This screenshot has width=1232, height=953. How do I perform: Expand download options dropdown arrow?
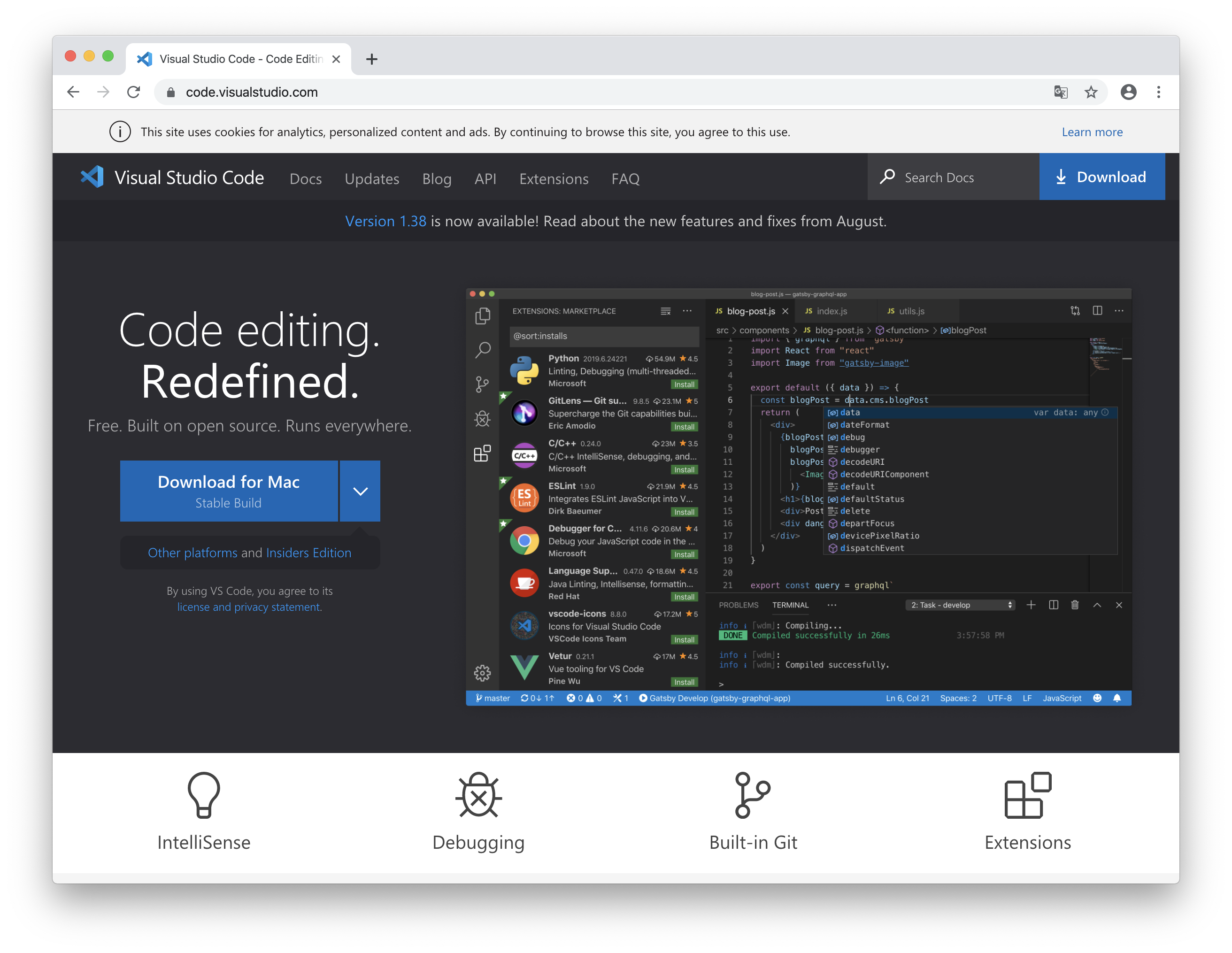point(361,491)
